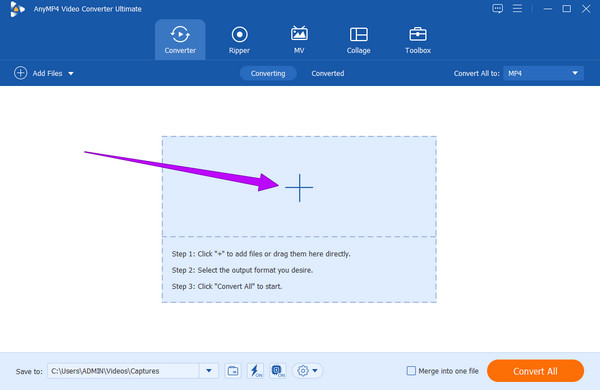
Task: Toggle the lightning high-speed conversion icon
Action: [255, 371]
